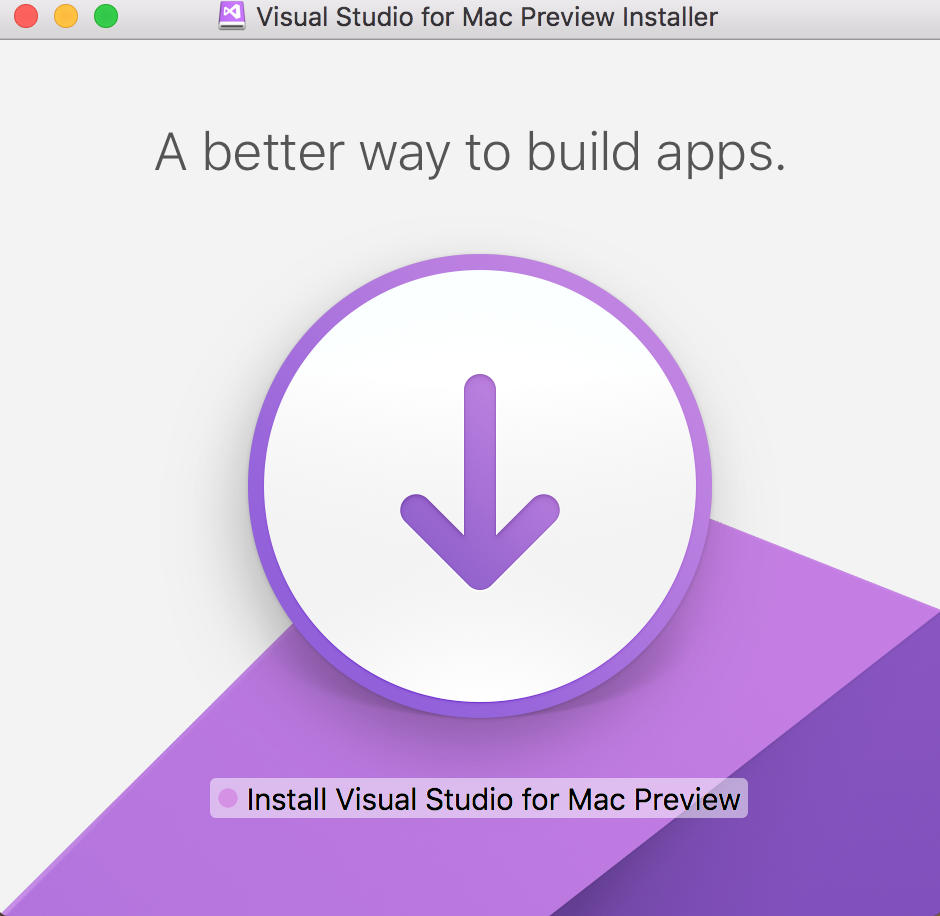Screen dimensions: 940x916
Task: Zoom the window with green button
Action: click(106, 16)
